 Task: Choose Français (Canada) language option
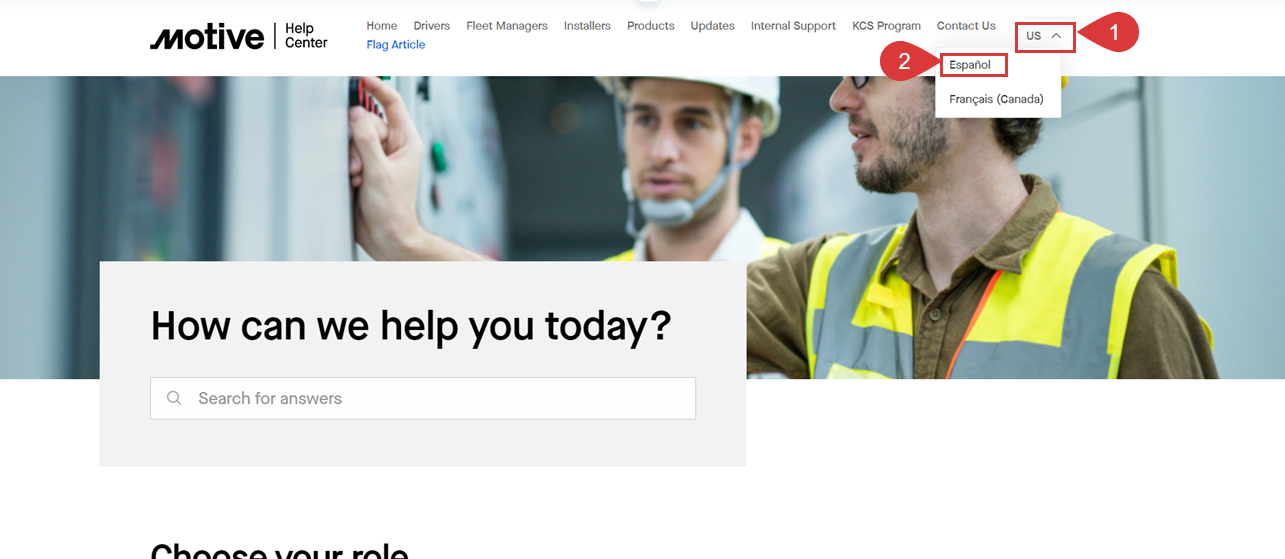tap(996, 99)
